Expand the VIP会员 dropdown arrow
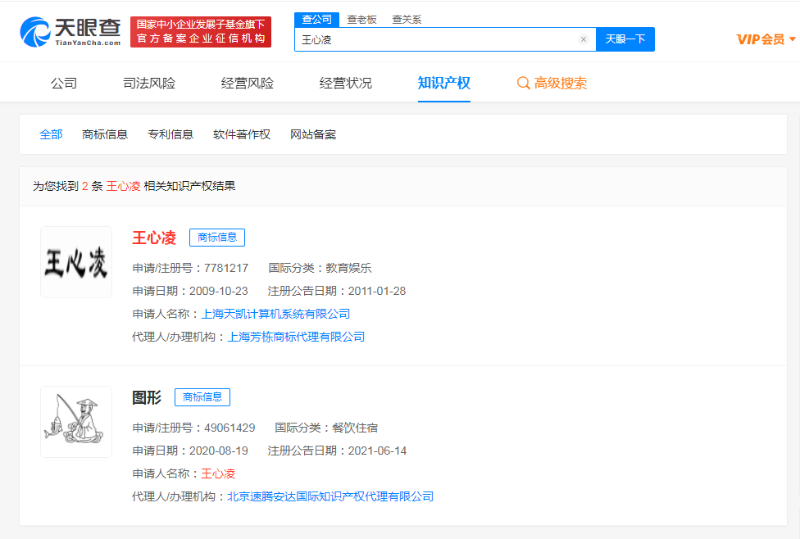This screenshot has height=539, width=800. pyautogui.click(x=792, y=39)
